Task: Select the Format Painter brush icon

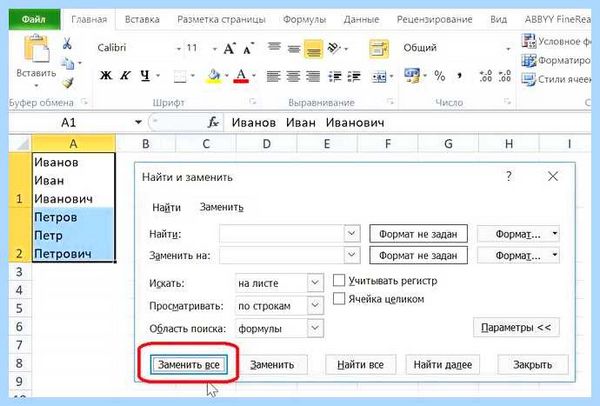Action: coord(68,82)
